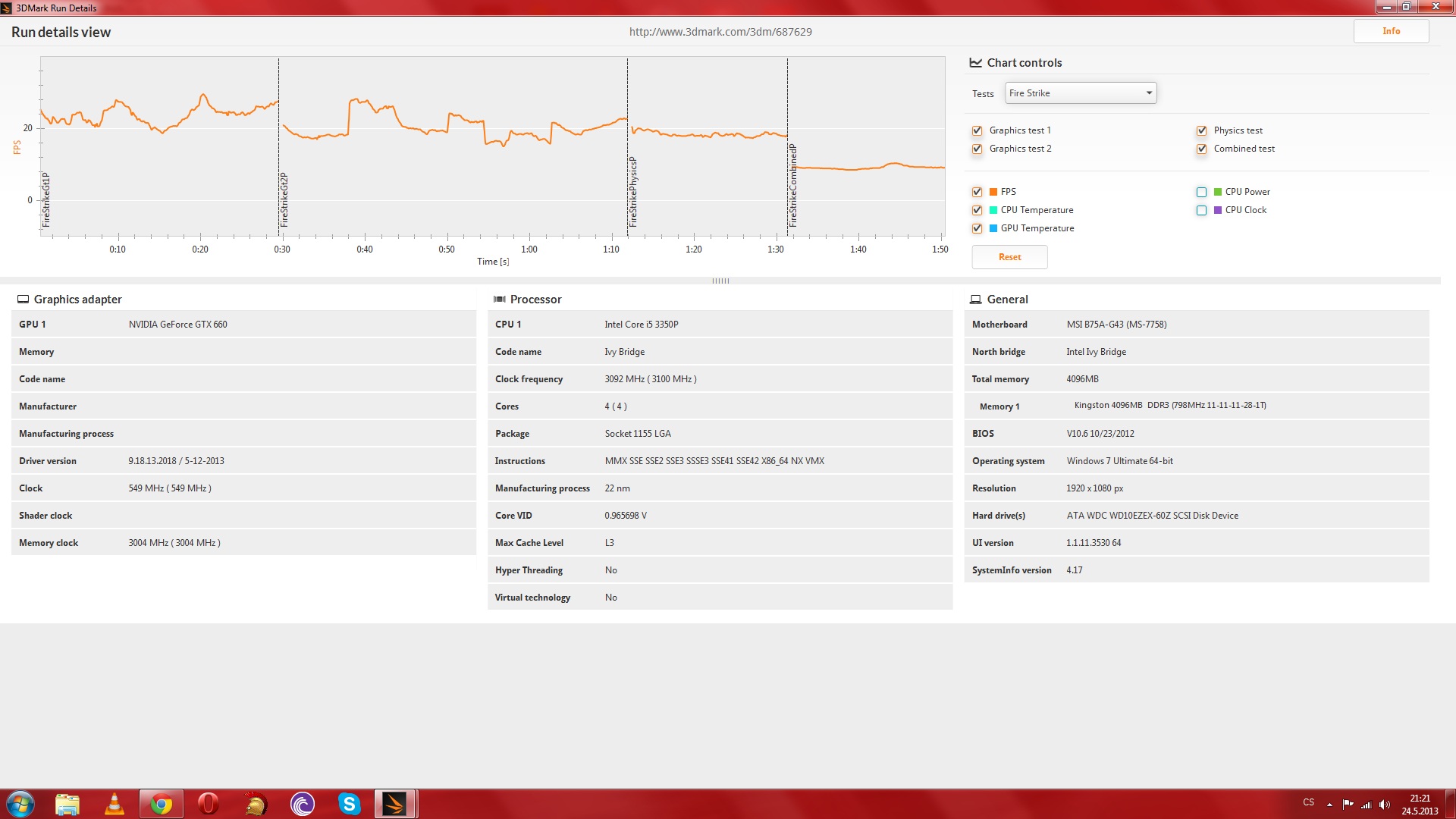The image size is (1456, 819).
Task: Click blue GPU Temperature color swatch
Action: click(x=993, y=228)
